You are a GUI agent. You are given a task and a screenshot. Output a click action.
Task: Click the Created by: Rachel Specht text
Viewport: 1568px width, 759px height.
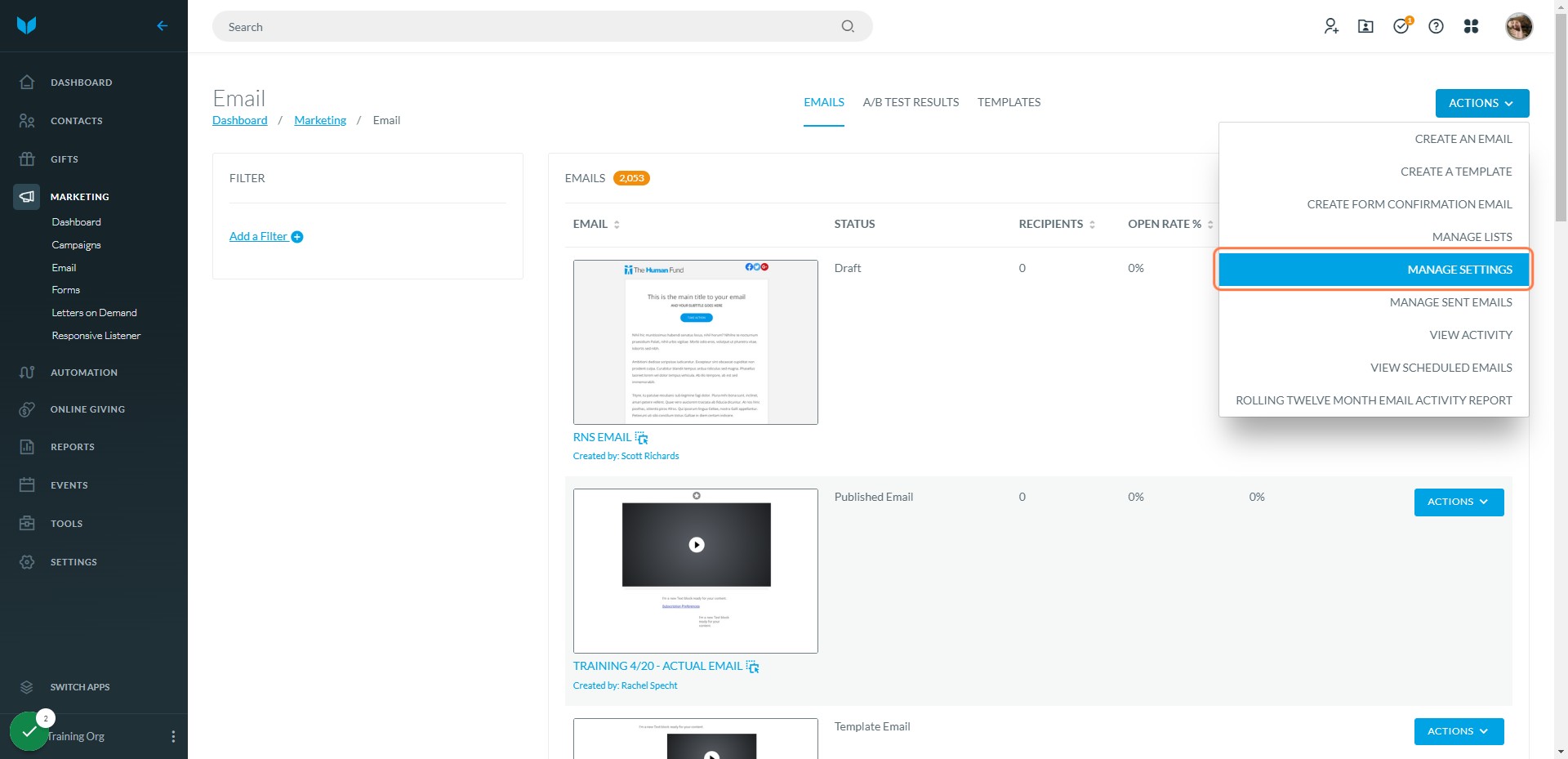(625, 685)
